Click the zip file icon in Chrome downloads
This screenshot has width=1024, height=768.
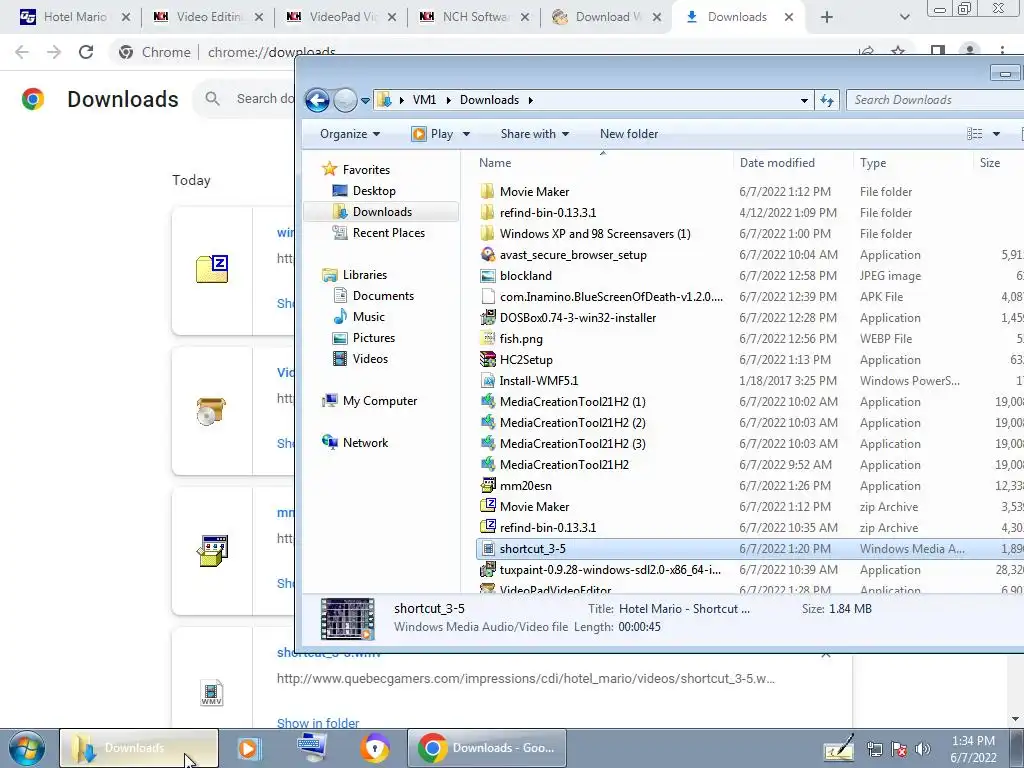click(212, 269)
